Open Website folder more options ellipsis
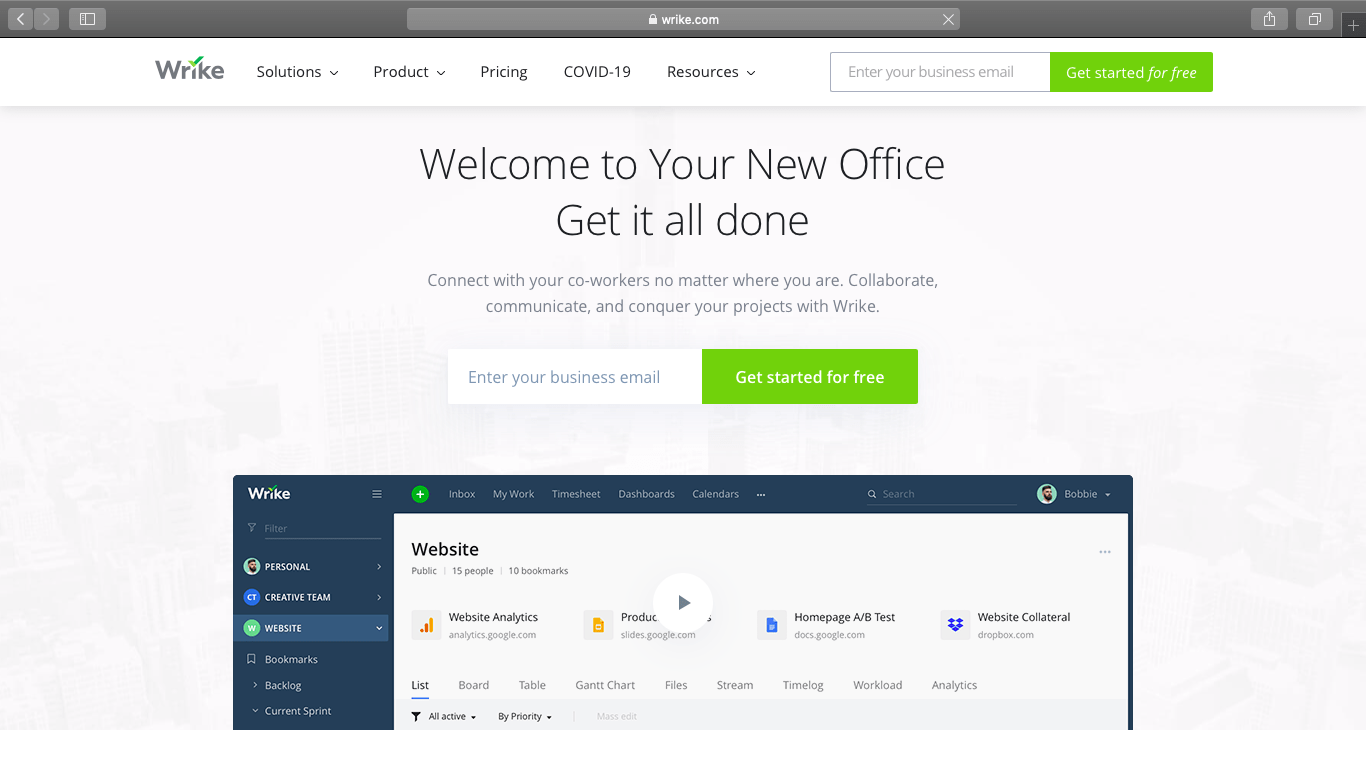The image size is (1366, 768). tap(1105, 551)
